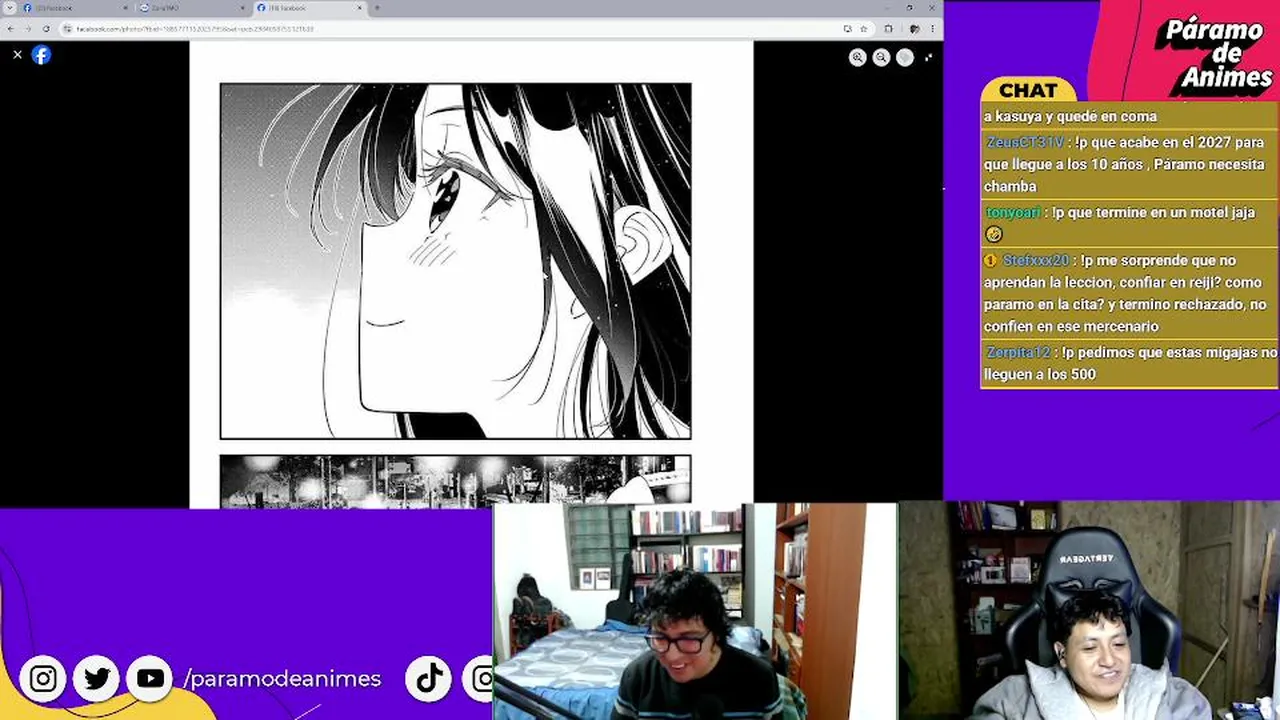Viewport: 1280px width, 720px height.
Task: Enter fullscreen using the expand arrows icon
Action: coord(929,58)
